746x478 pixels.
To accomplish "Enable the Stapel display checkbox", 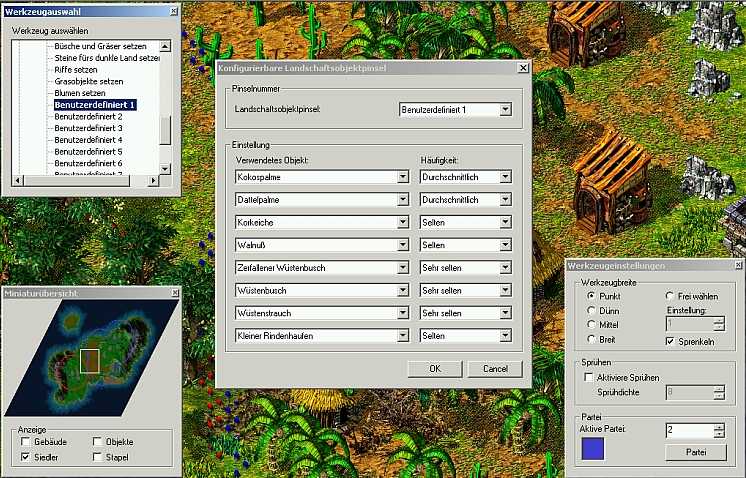I will pyautogui.click(x=97, y=457).
